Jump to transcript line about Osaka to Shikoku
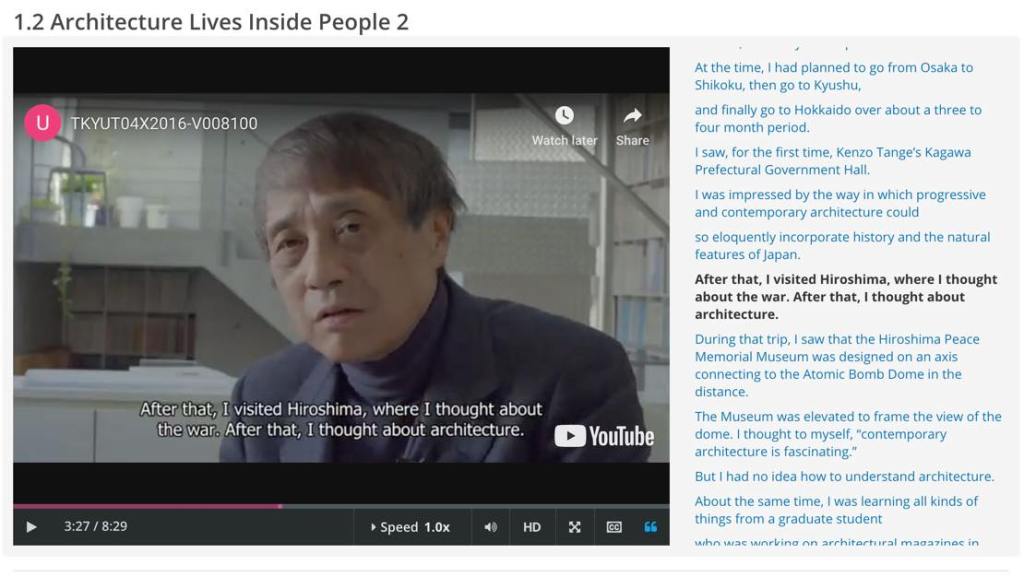 pyautogui.click(x=833, y=76)
